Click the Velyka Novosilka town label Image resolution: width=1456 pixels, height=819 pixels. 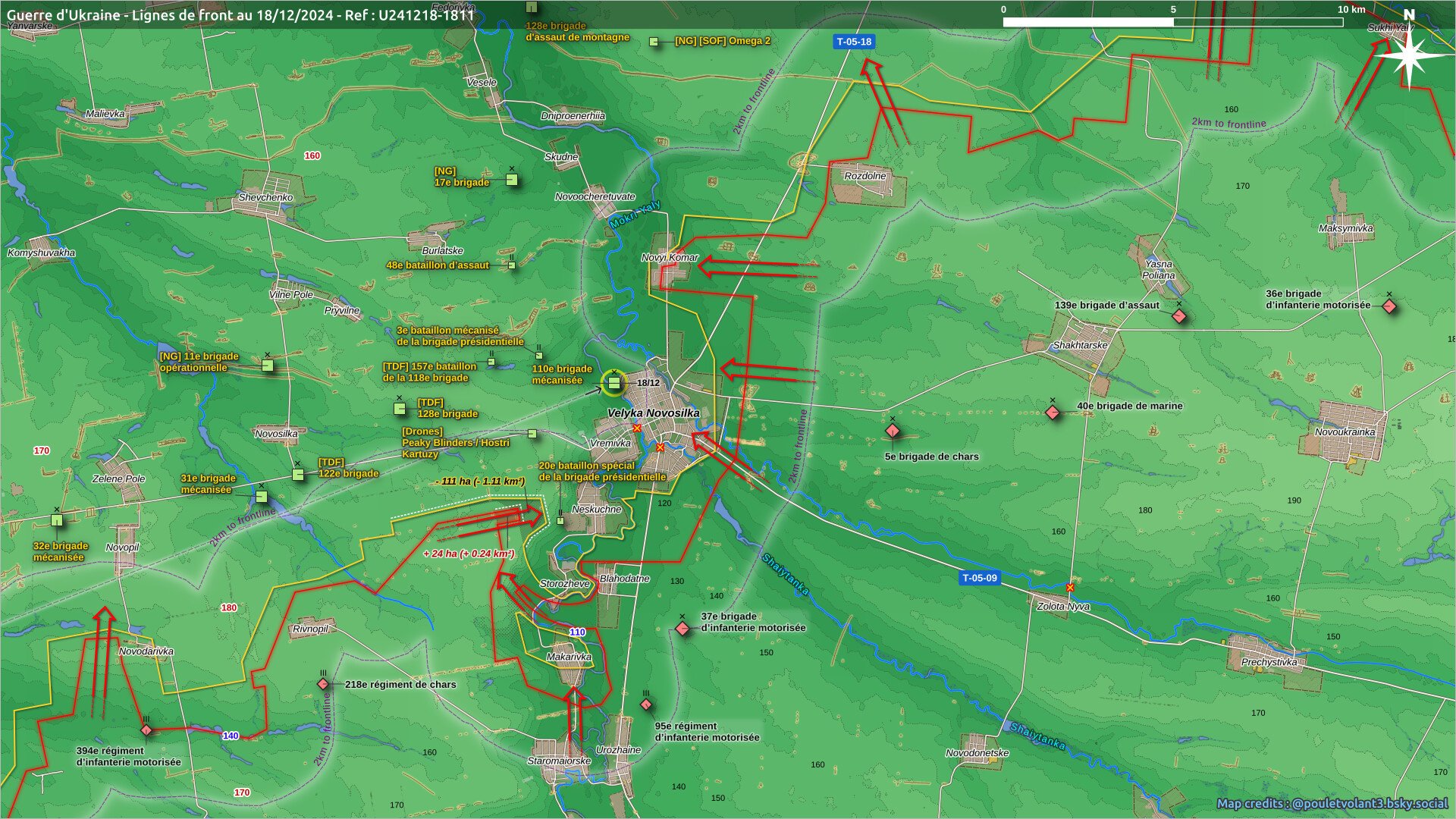[x=654, y=413]
